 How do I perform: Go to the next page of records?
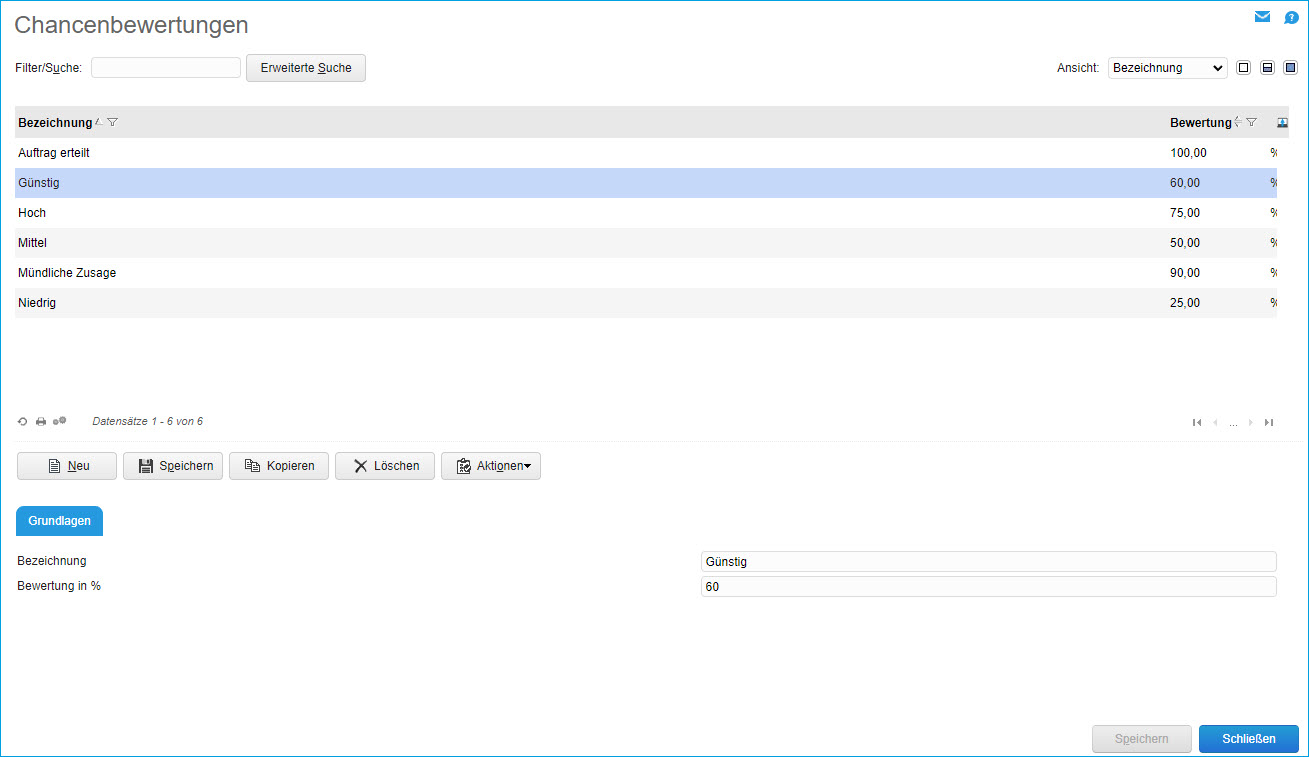[1251, 423]
